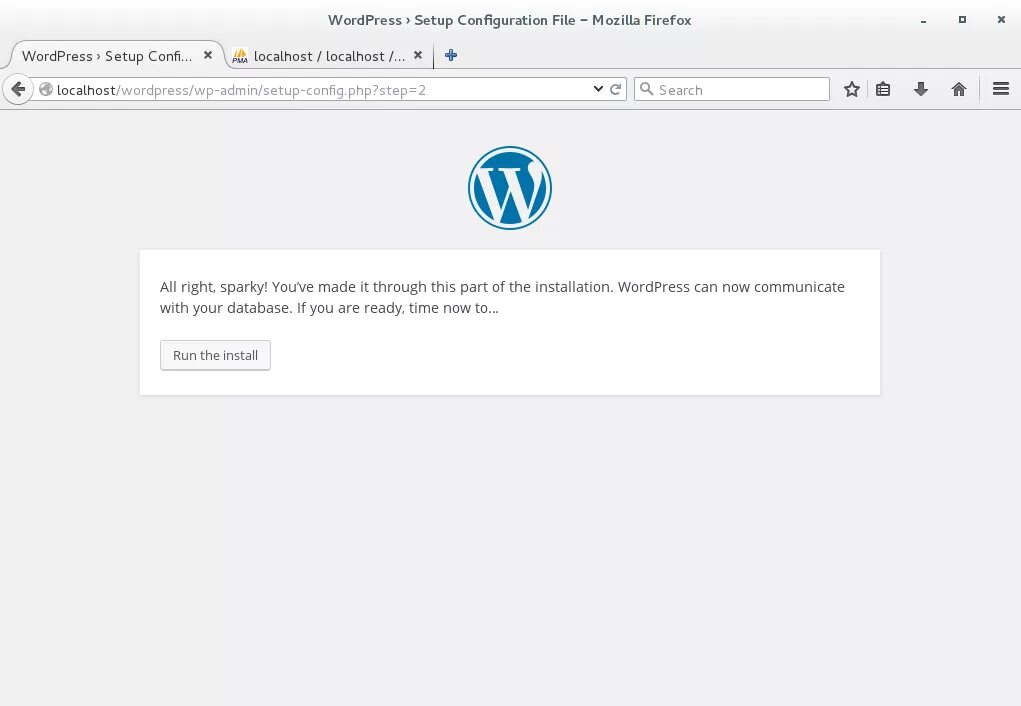
Task: Reload the page with the refresh icon
Action: 615,89
